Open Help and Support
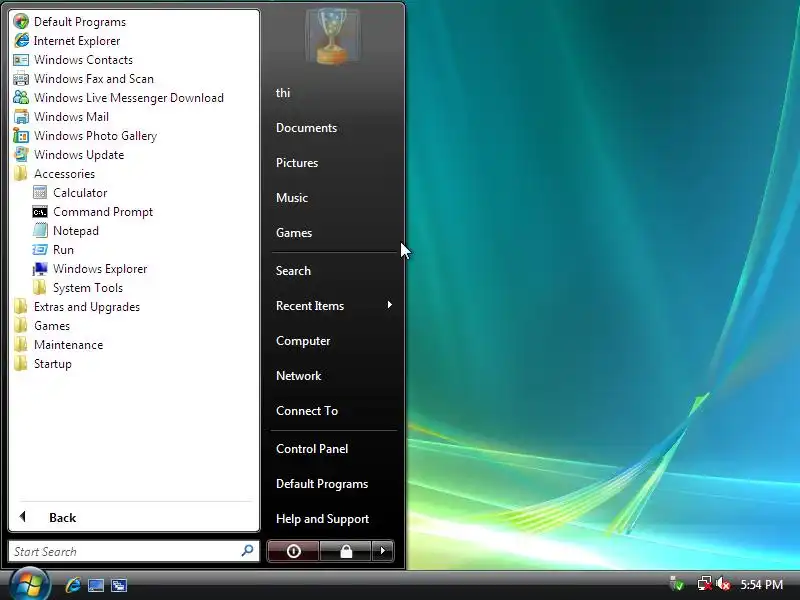Viewport: 800px width, 600px height. coord(322,519)
